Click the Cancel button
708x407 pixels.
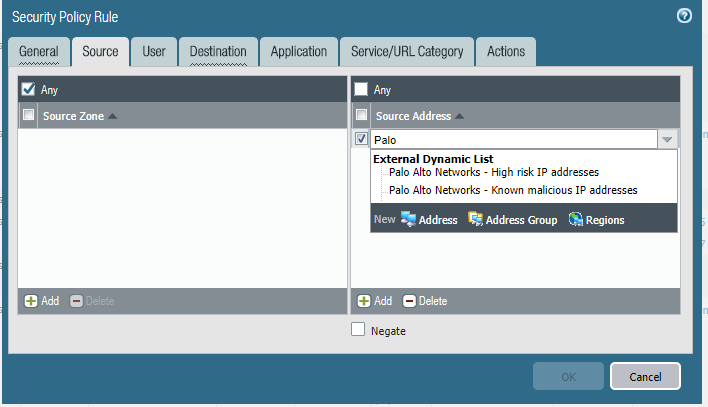point(645,376)
